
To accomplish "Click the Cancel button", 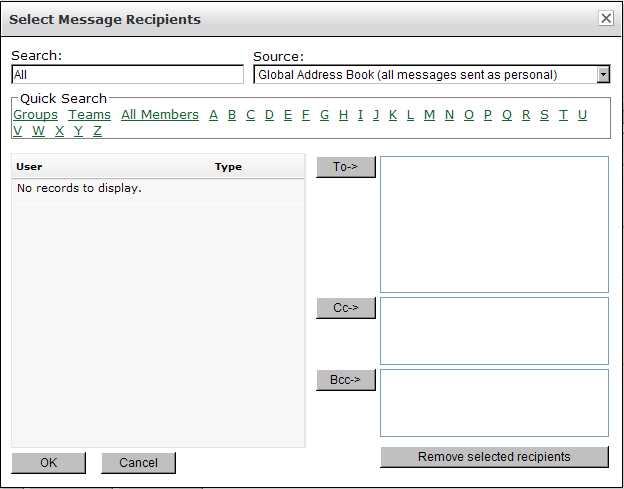I will 138,462.
